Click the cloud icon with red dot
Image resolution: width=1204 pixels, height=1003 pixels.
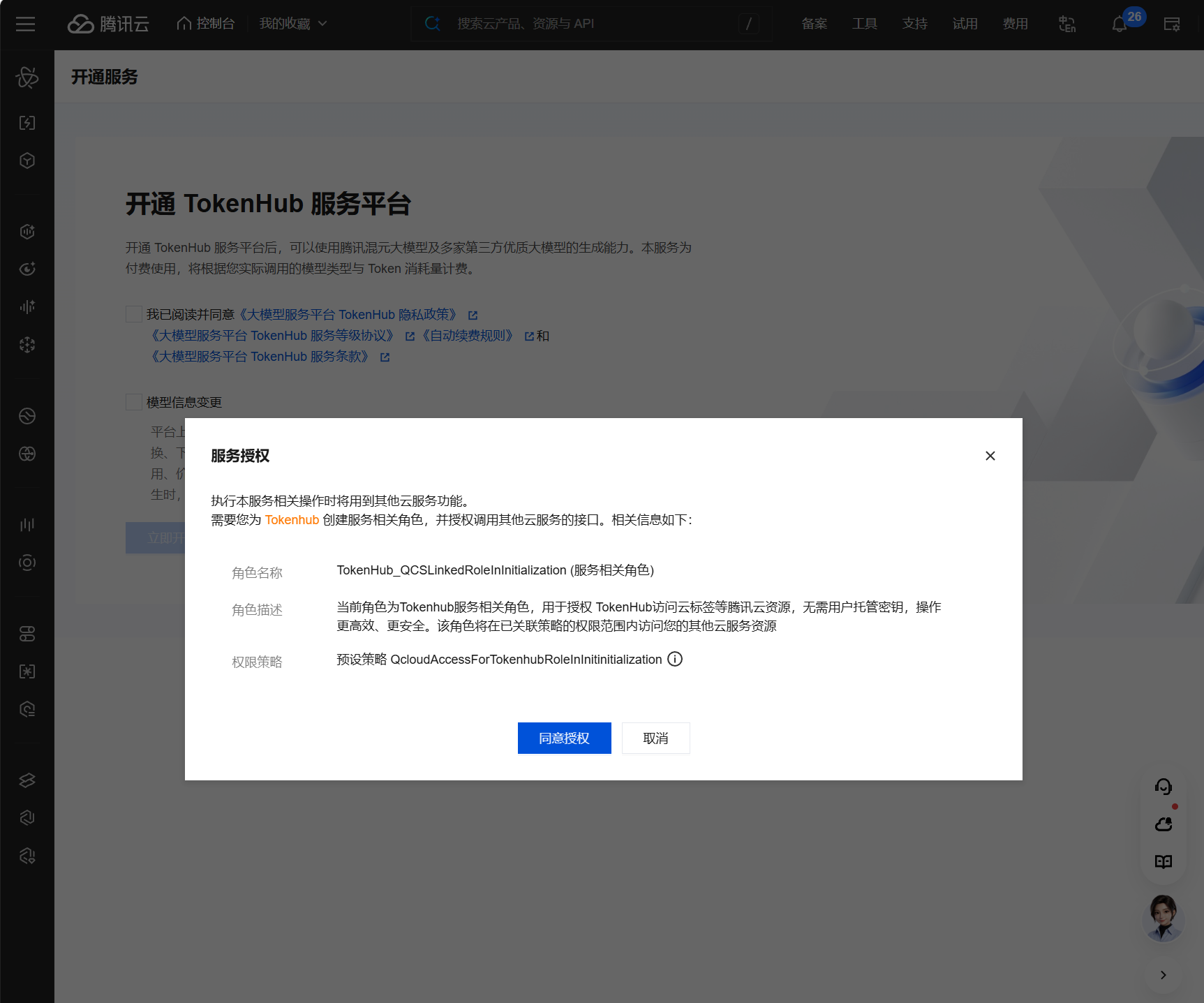coord(1164,824)
